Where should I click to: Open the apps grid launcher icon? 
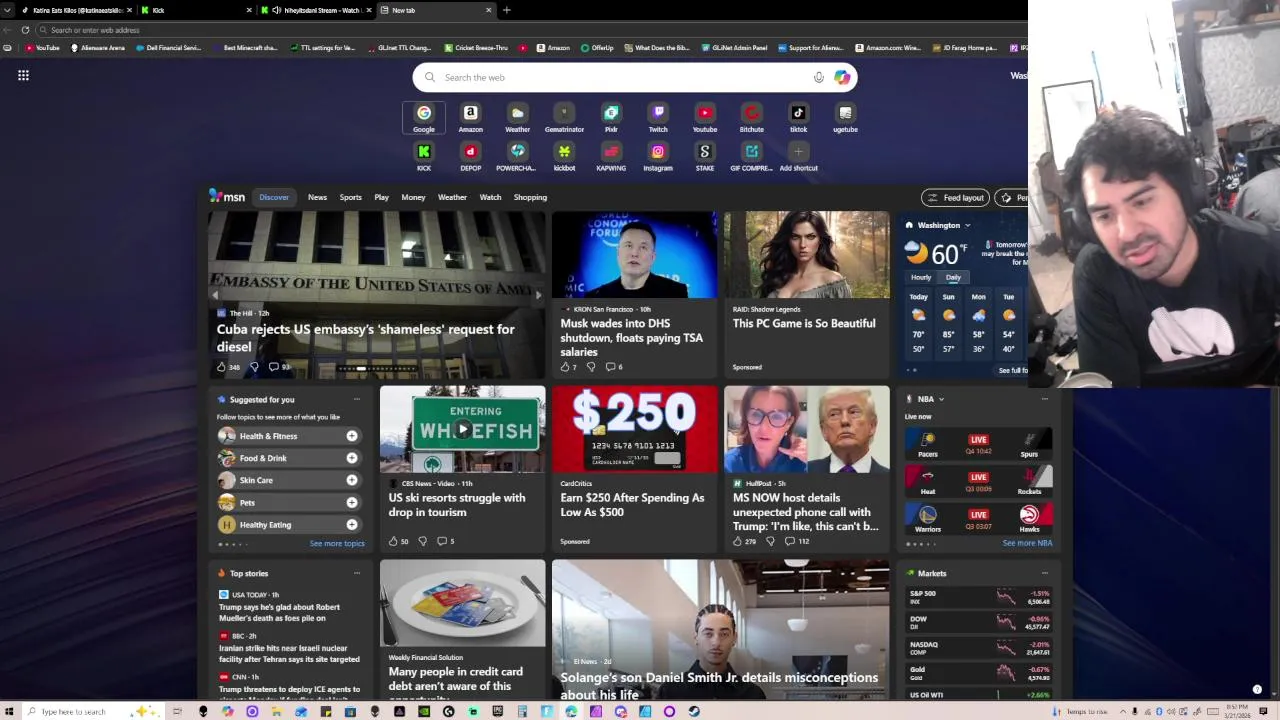tap(23, 75)
